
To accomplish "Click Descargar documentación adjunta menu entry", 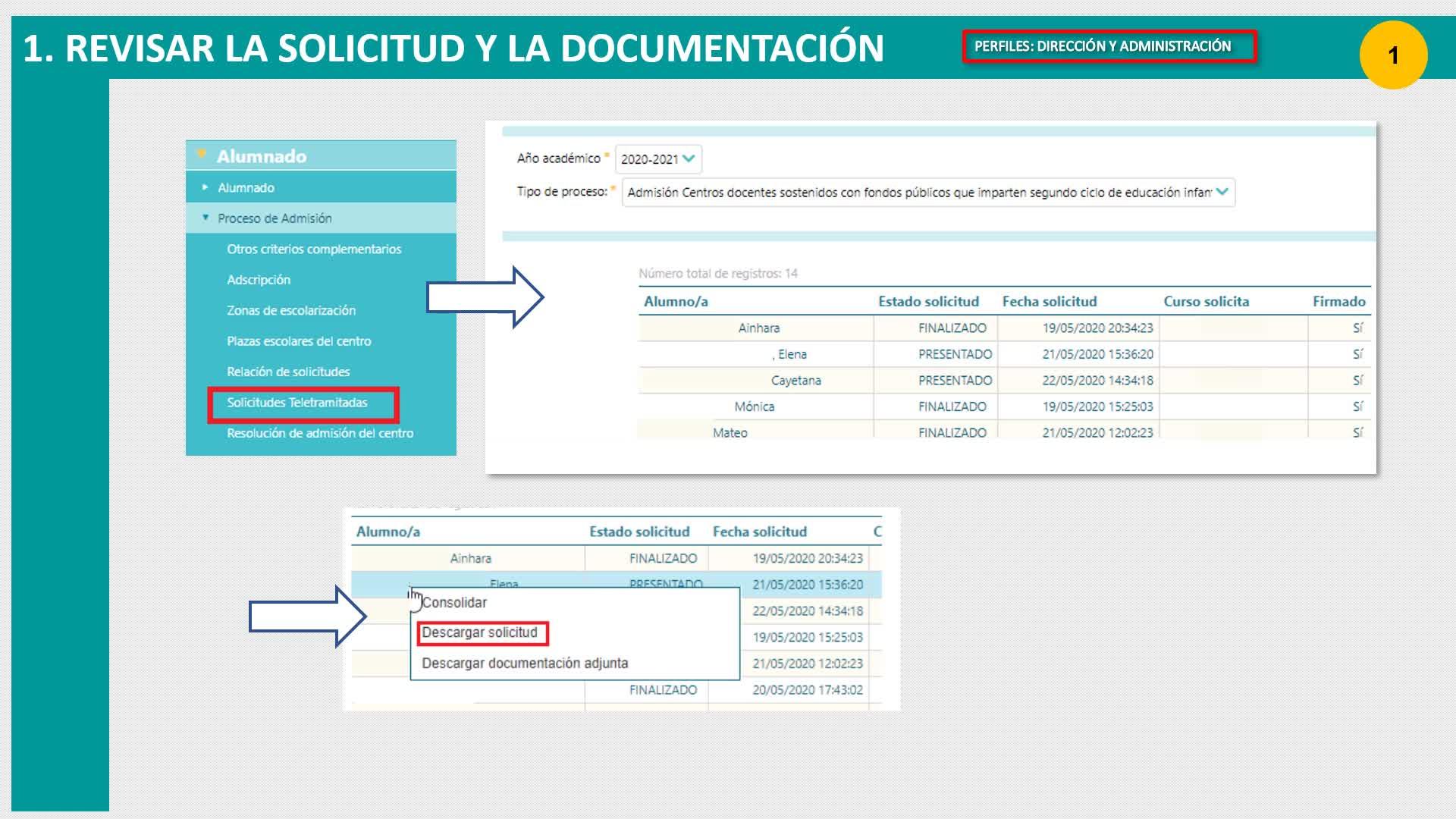I will pos(525,664).
